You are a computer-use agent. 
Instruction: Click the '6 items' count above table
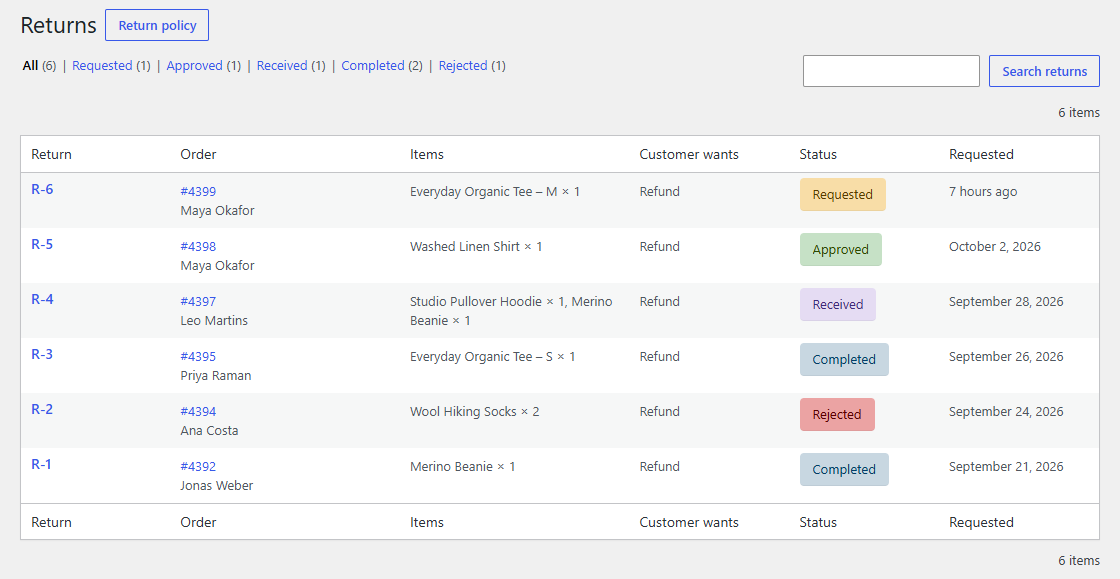click(x=1079, y=113)
